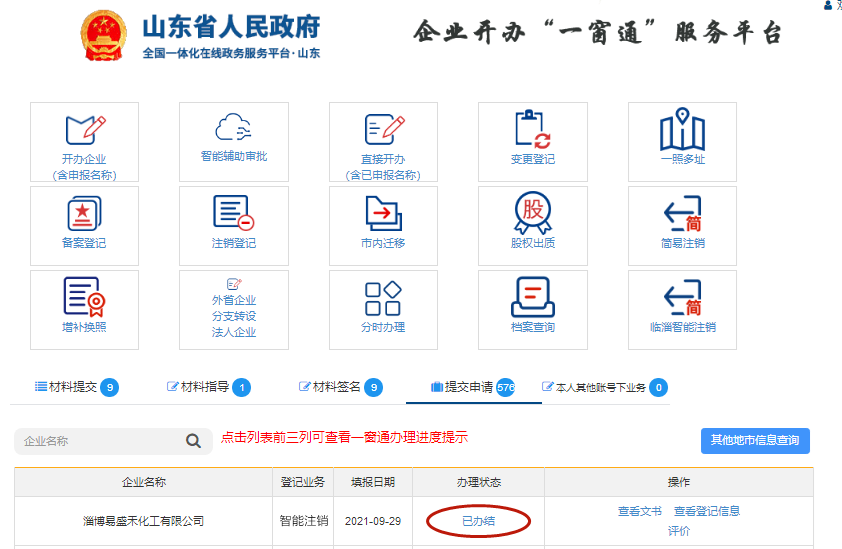842x549 pixels.
Task: Open 市内迁移 folder arrow tile
Action: click(x=383, y=226)
